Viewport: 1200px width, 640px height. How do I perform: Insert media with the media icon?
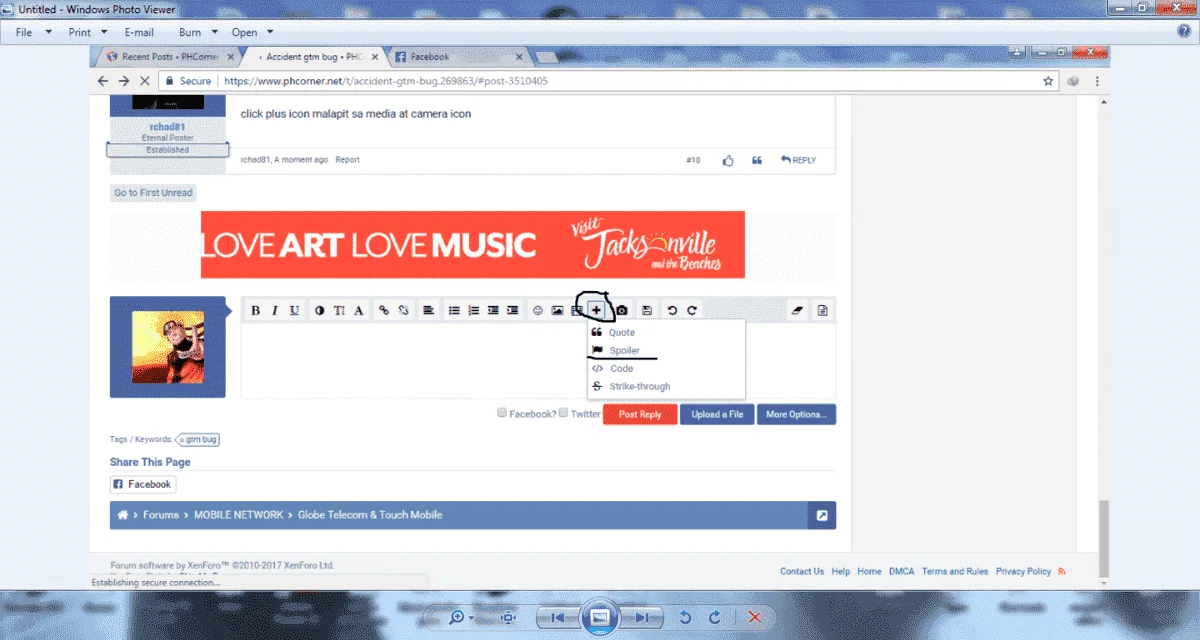click(576, 311)
